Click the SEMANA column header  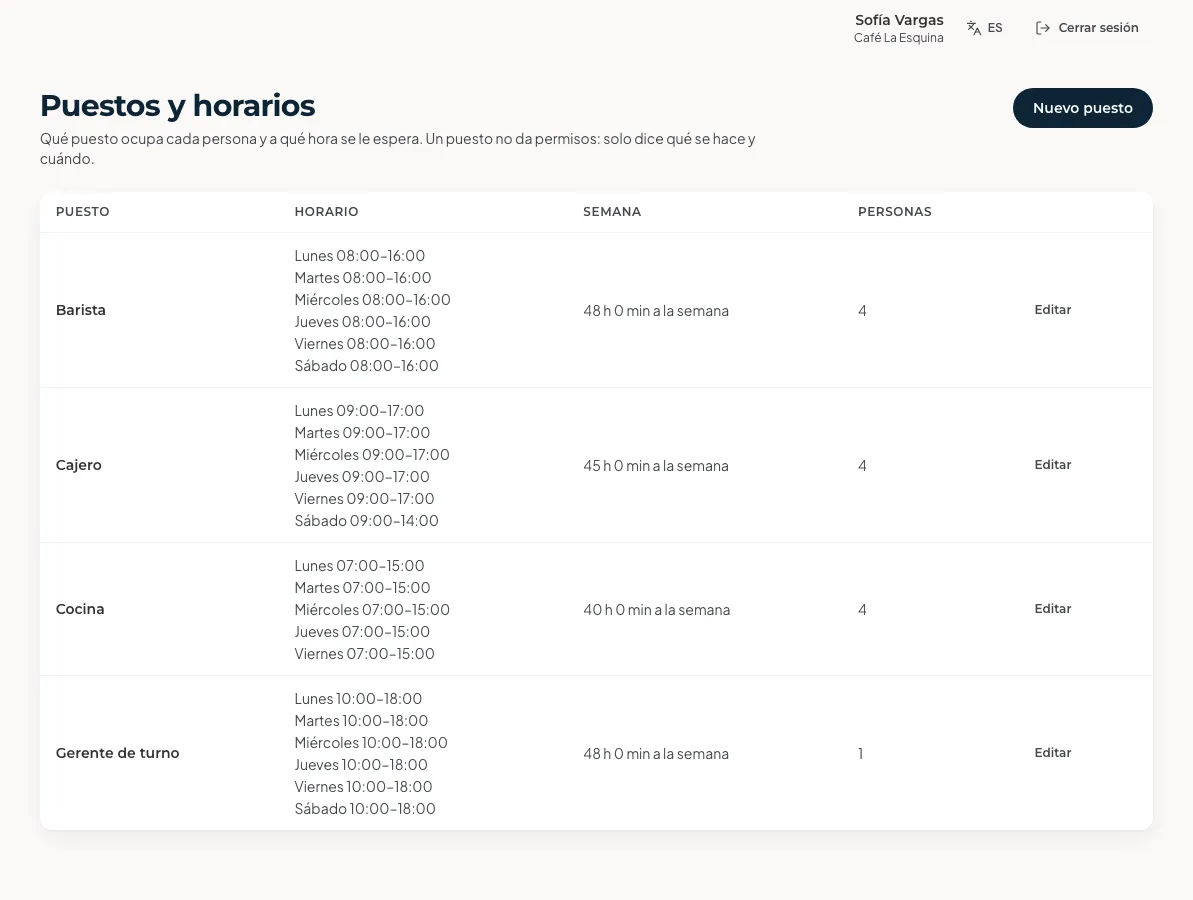click(x=612, y=211)
